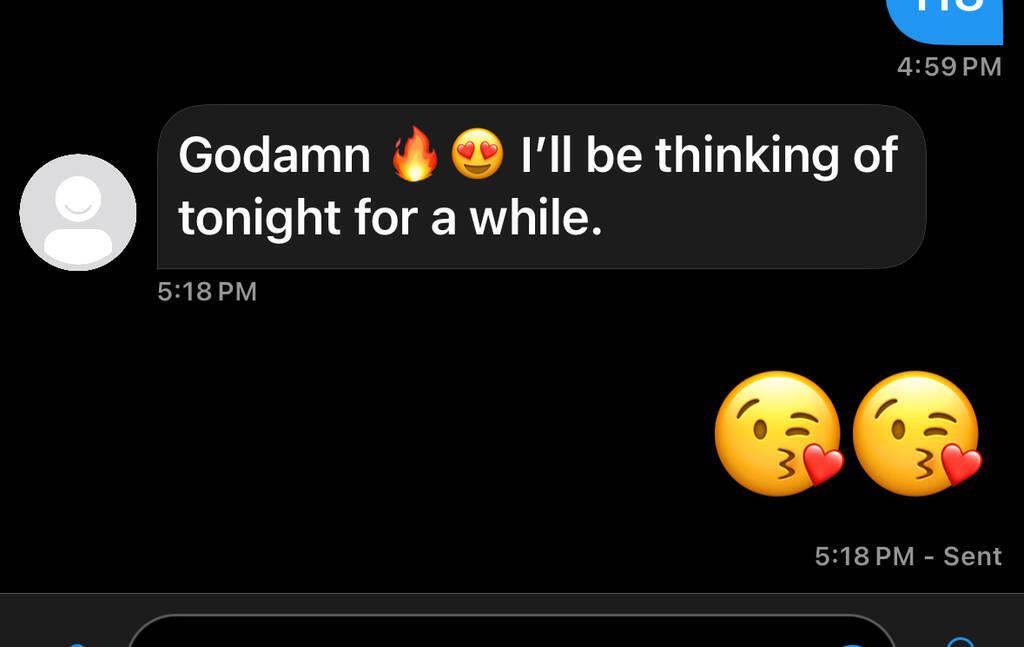This screenshot has width=1024, height=647.
Task: Click the "tonight for a while." text line
Action: [x=390, y=217]
